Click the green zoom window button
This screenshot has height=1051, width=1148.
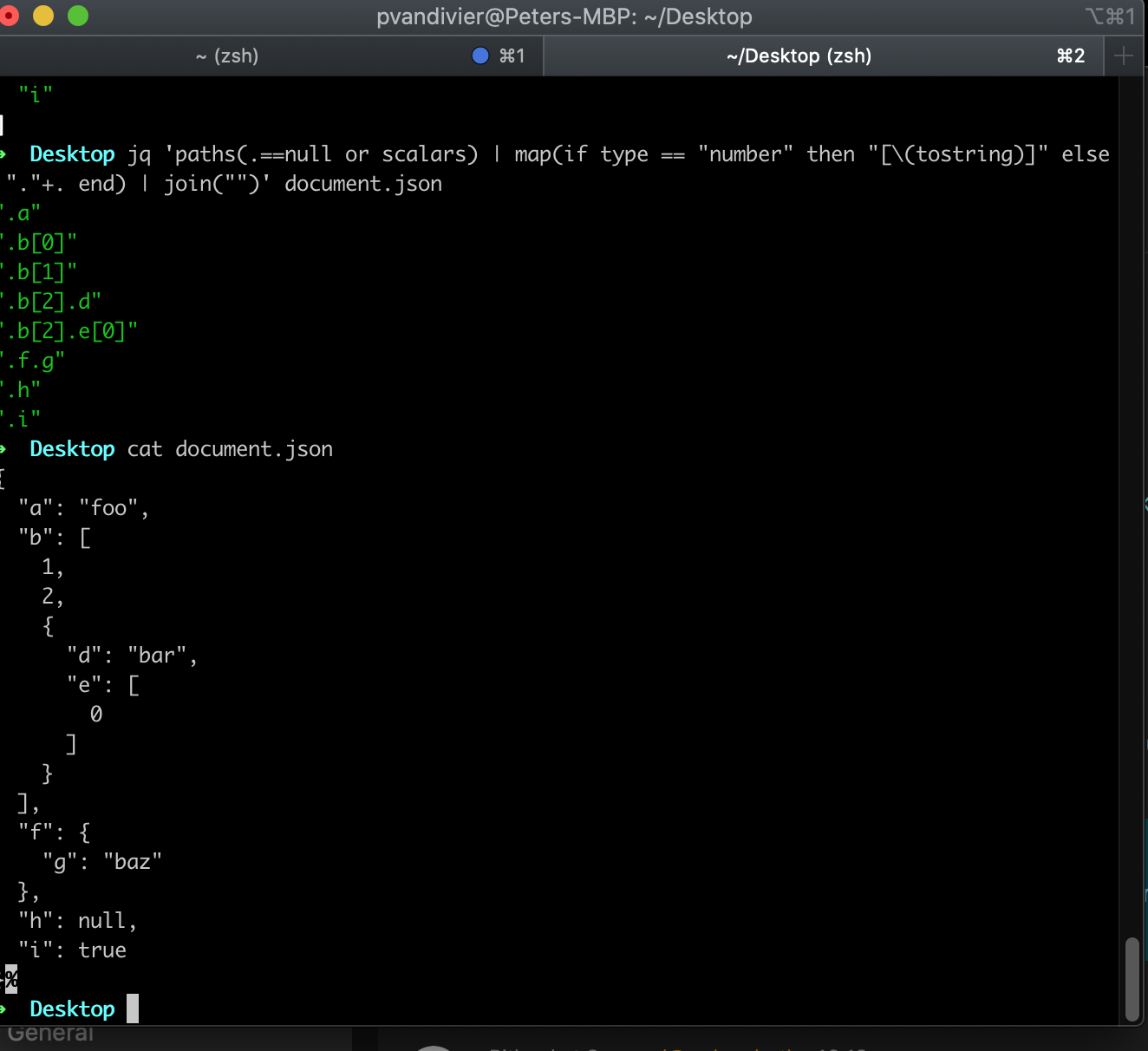tap(78, 16)
